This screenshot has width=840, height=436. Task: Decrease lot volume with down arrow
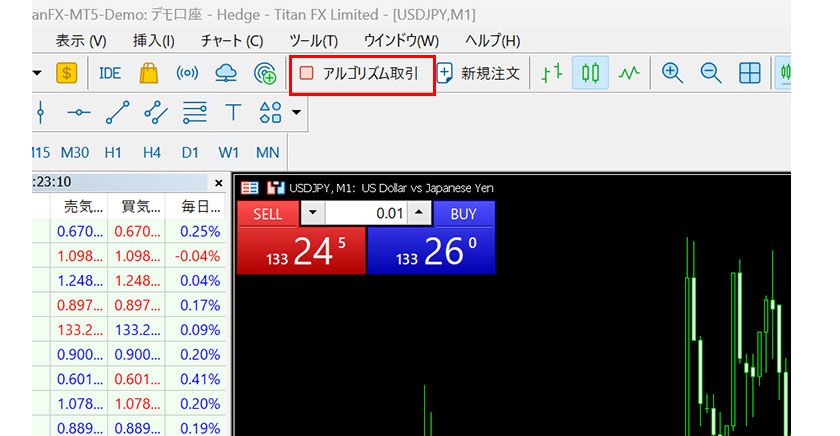[313, 213]
